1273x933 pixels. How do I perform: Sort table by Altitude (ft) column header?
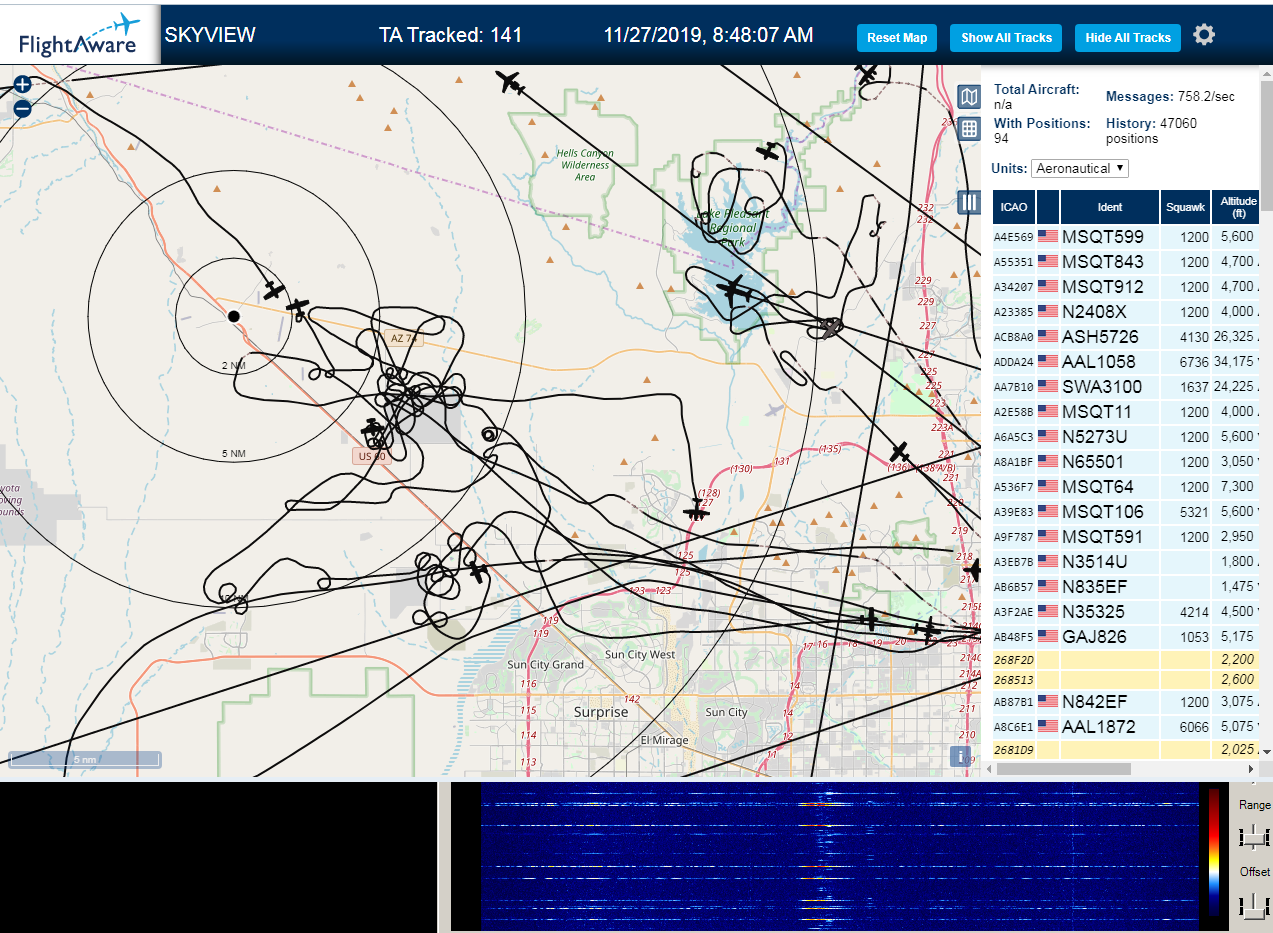(x=1237, y=207)
